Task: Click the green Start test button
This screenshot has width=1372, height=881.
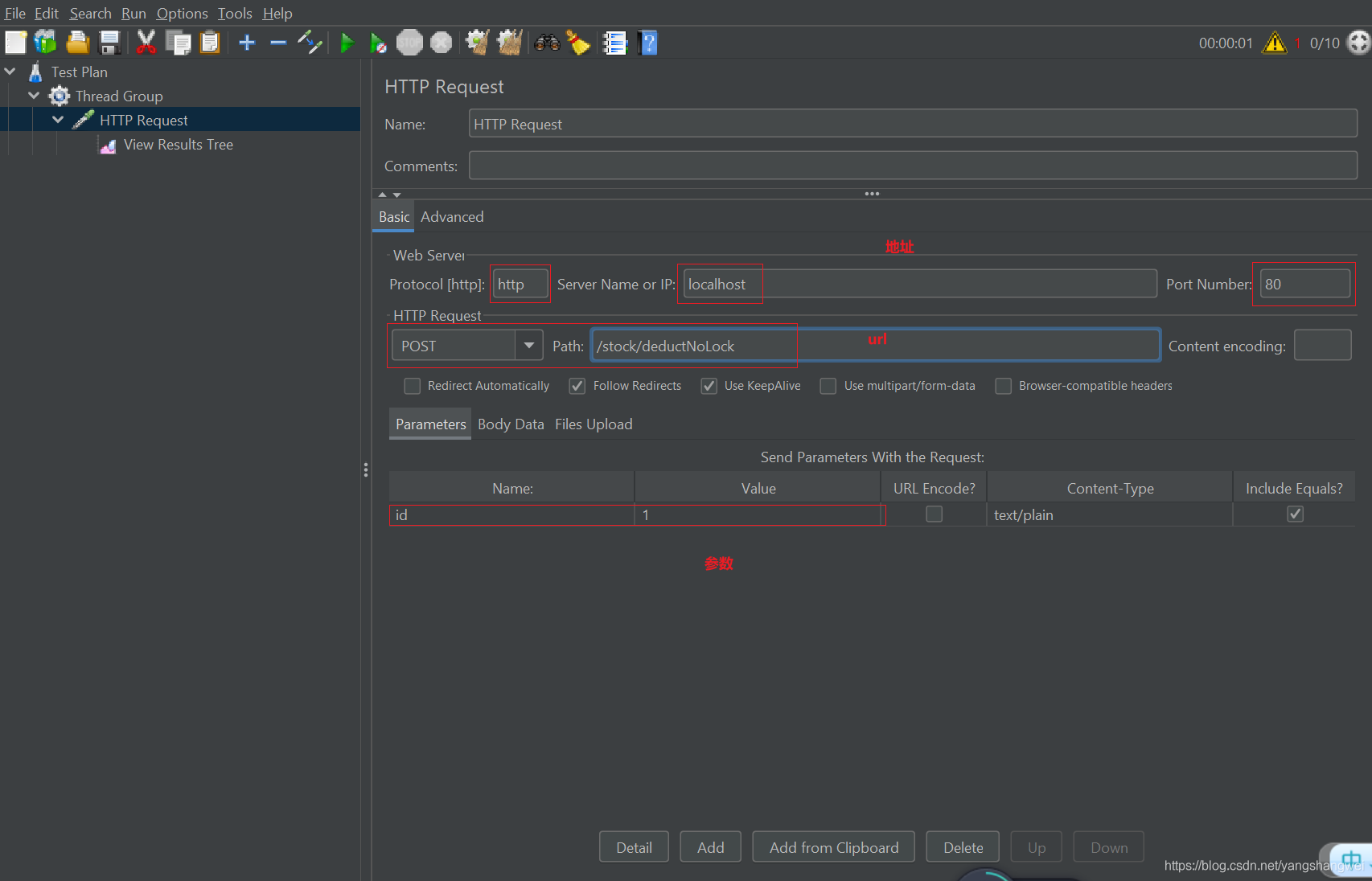Action: (x=347, y=43)
